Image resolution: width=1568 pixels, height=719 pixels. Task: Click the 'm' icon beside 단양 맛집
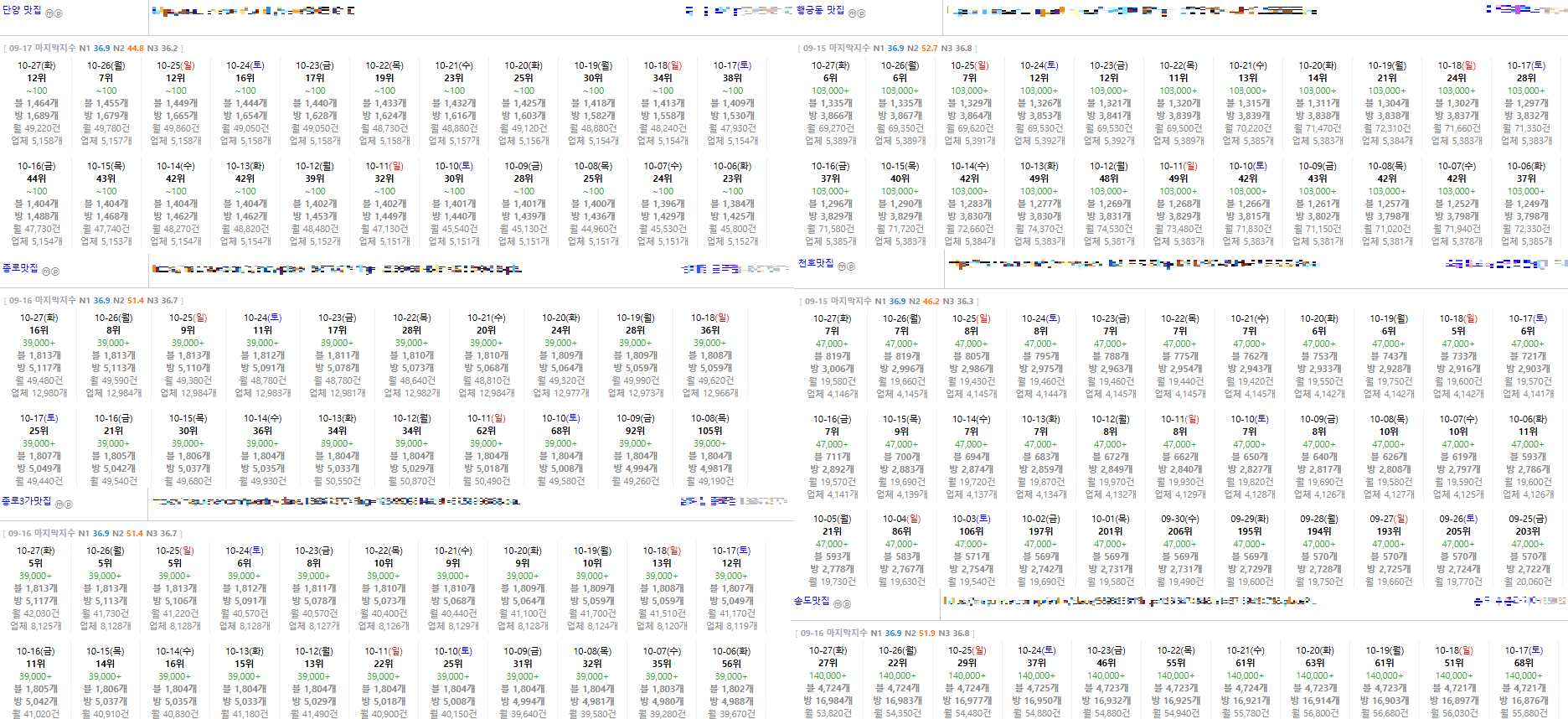point(49,13)
